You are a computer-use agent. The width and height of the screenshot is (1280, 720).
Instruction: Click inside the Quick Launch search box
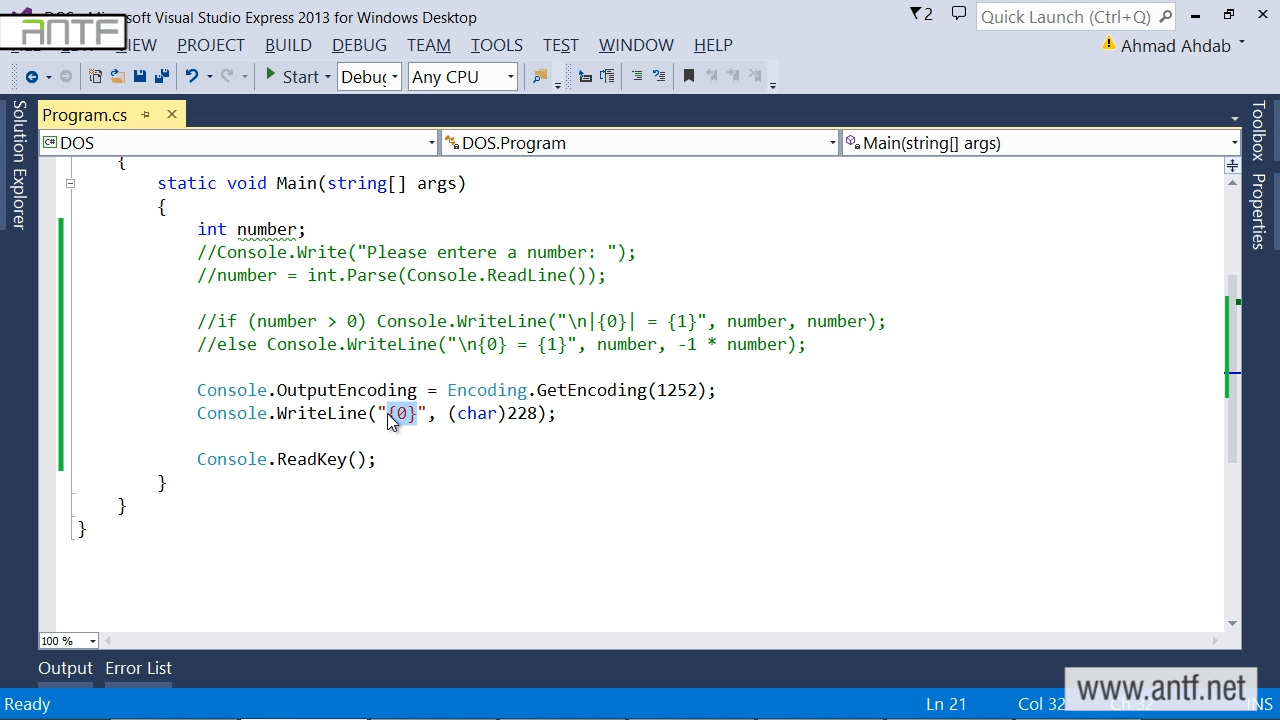[1065, 17]
